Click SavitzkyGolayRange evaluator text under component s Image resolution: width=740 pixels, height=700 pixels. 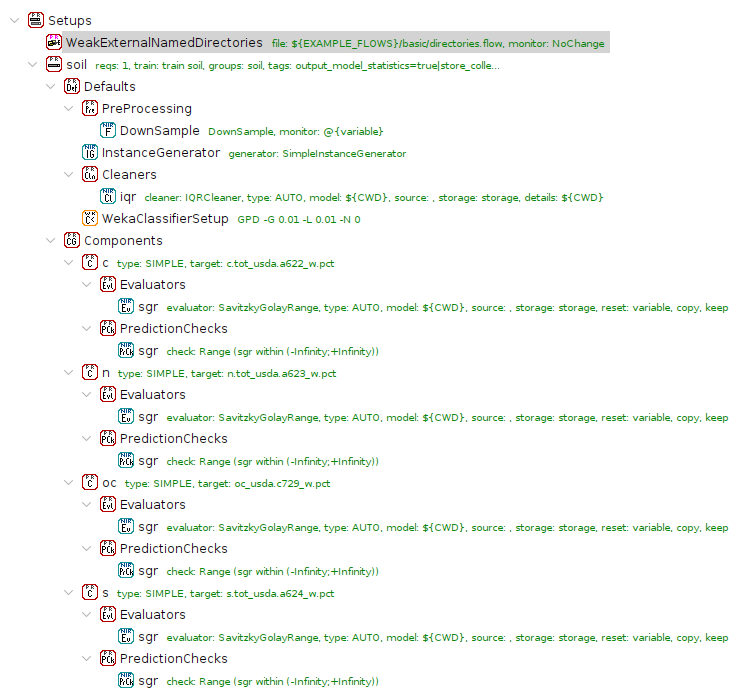(x=447, y=637)
